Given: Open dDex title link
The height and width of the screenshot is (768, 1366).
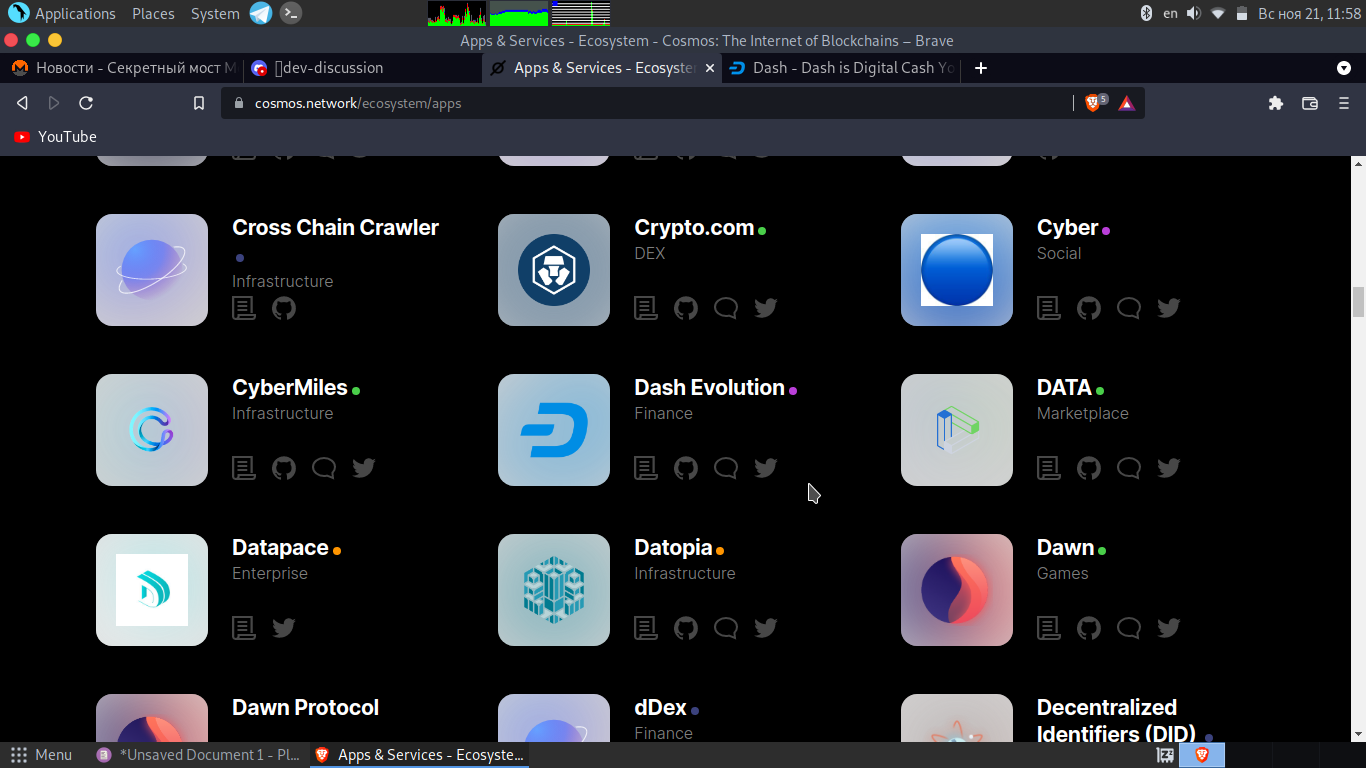Looking at the screenshot, I should point(660,707).
